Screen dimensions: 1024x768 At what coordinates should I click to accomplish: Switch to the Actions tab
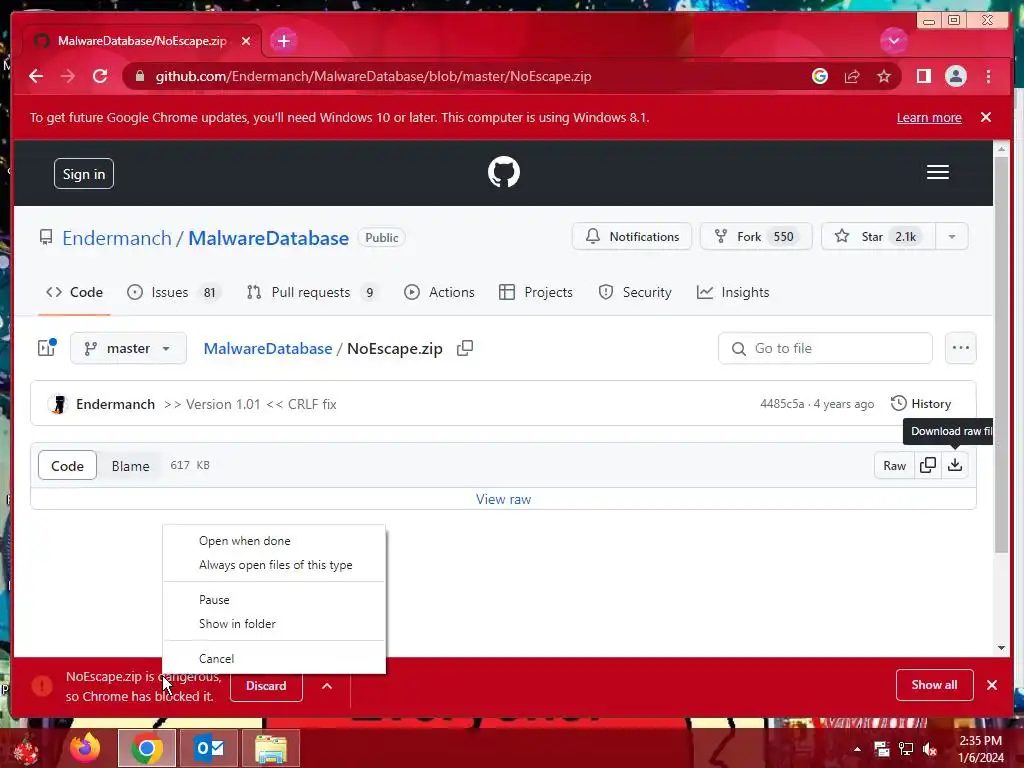(x=439, y=293)
